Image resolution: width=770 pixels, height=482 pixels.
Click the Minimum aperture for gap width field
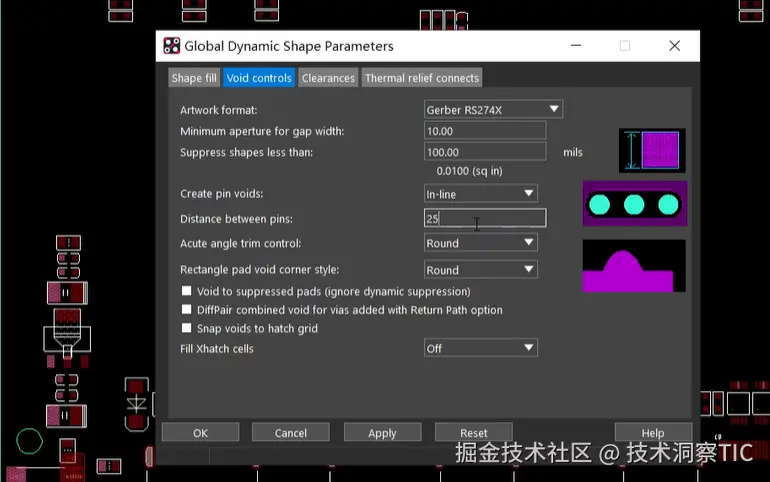point(485,131)
